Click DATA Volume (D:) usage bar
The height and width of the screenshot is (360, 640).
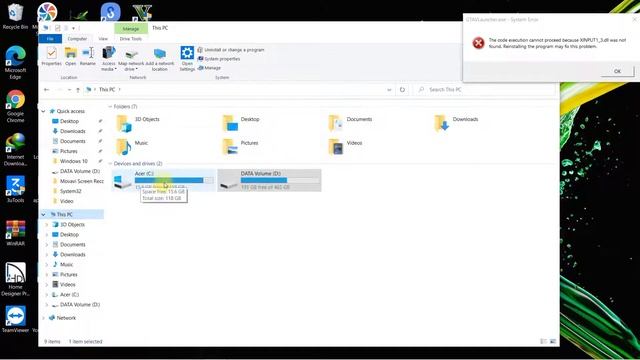point(280,180)
